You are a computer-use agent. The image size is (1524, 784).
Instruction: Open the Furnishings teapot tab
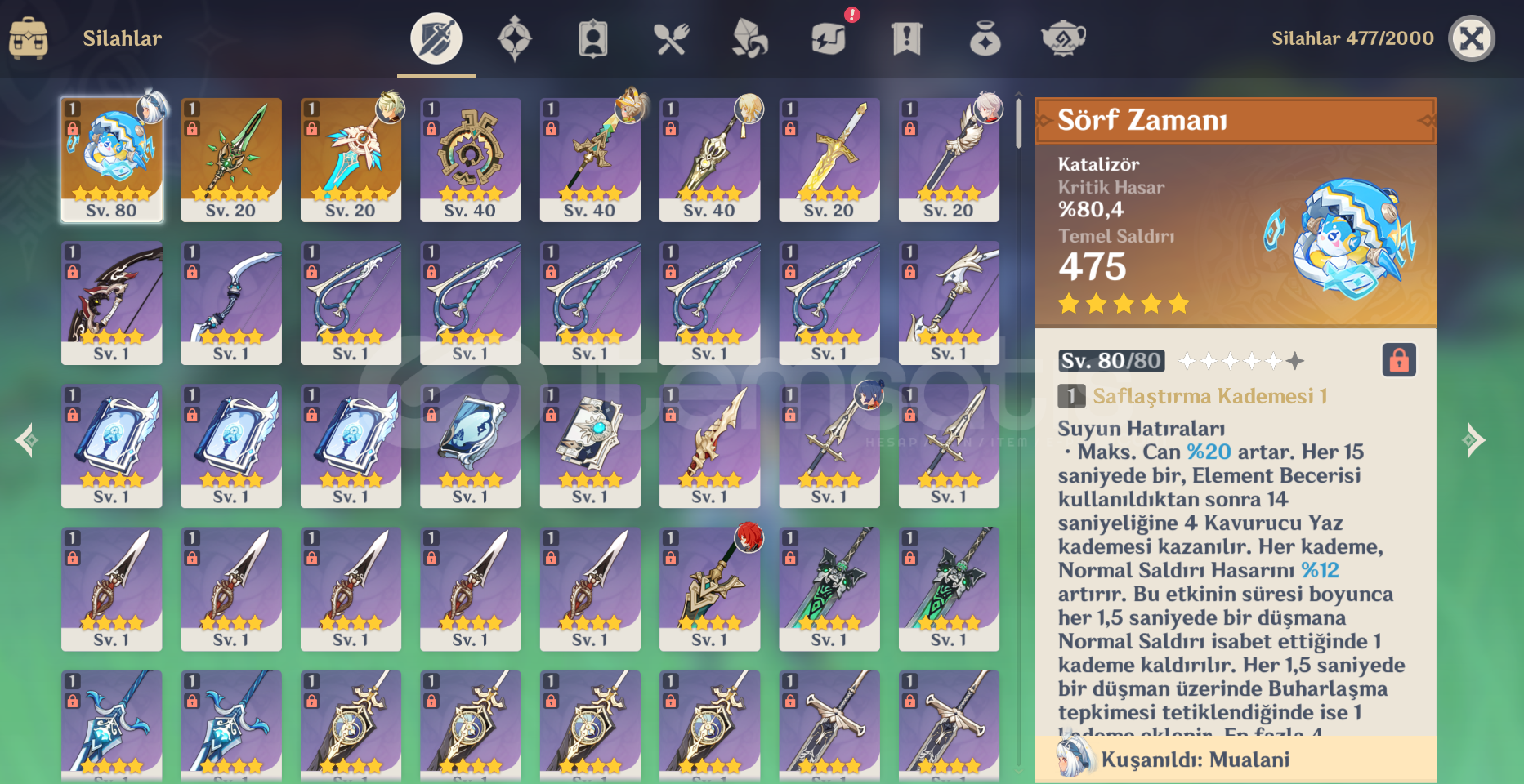pyautogui.click(x=1063, y=38)
